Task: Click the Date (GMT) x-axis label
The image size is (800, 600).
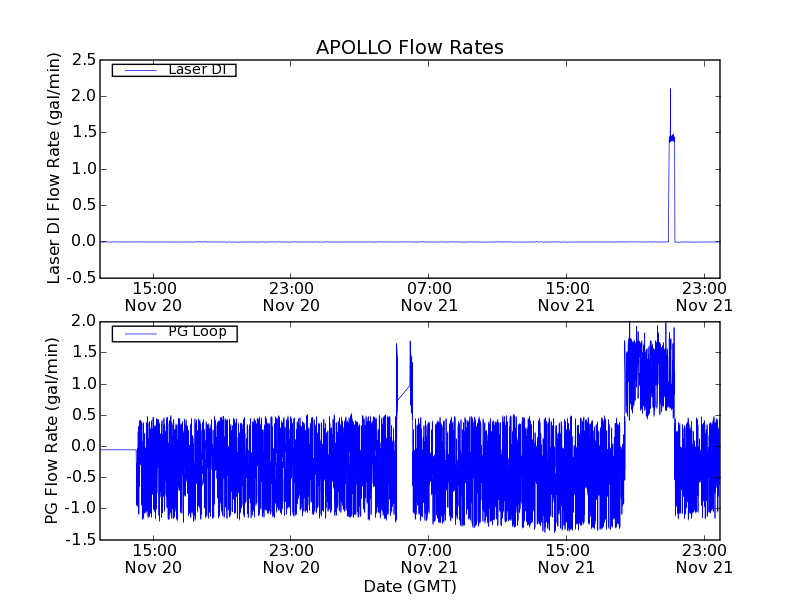Action: pyautogui.click(x=409, y=586)
